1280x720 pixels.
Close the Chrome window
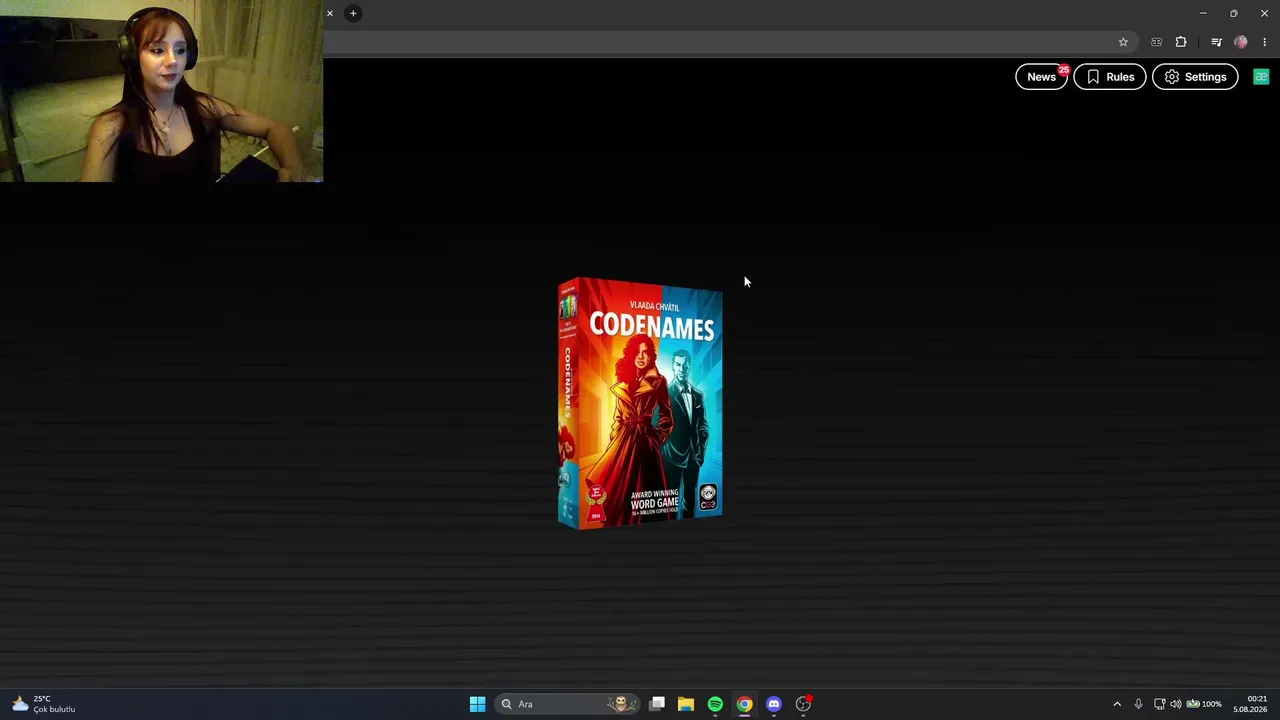coord(1264,13)
